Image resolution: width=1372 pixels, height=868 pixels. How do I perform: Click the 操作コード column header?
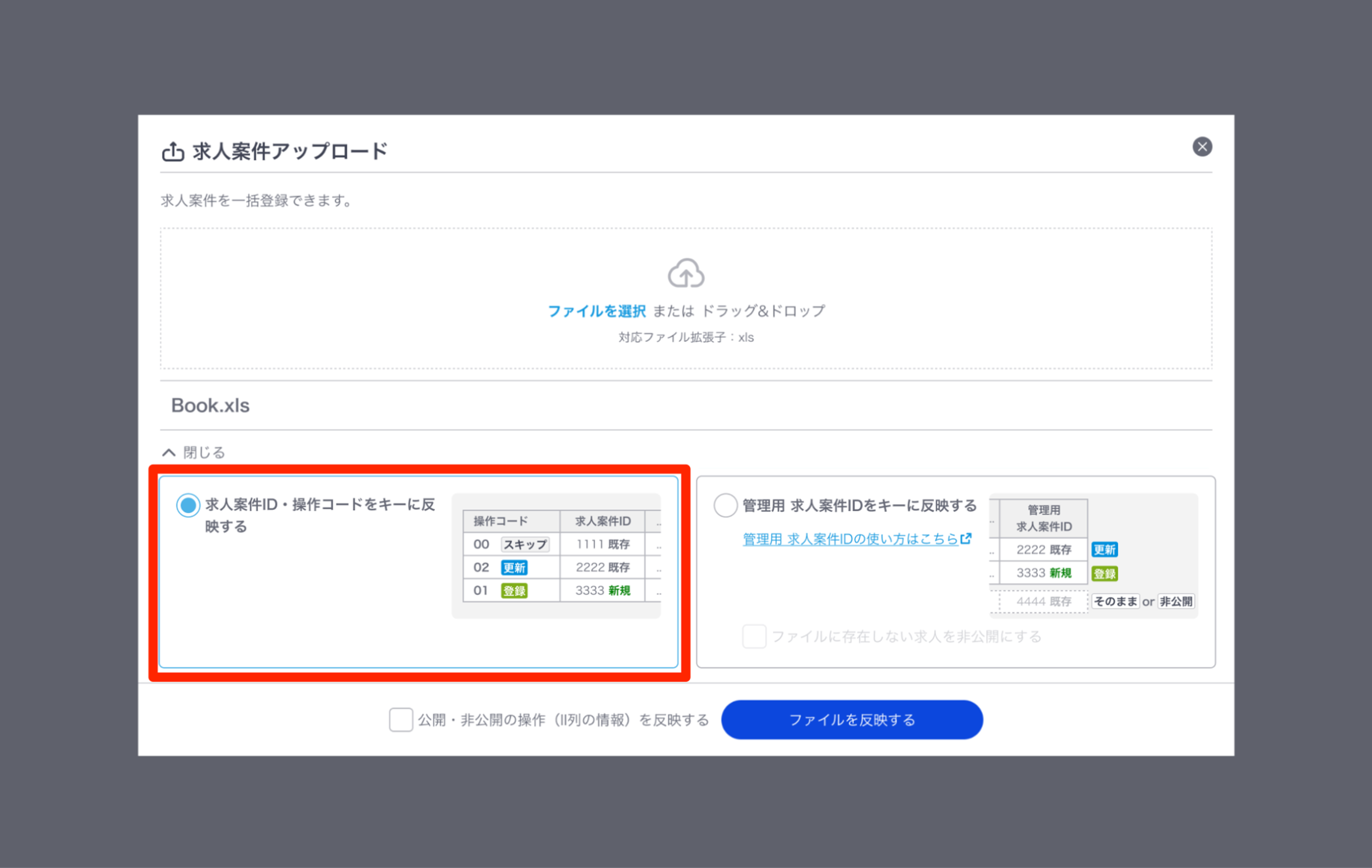pos(500,521)
